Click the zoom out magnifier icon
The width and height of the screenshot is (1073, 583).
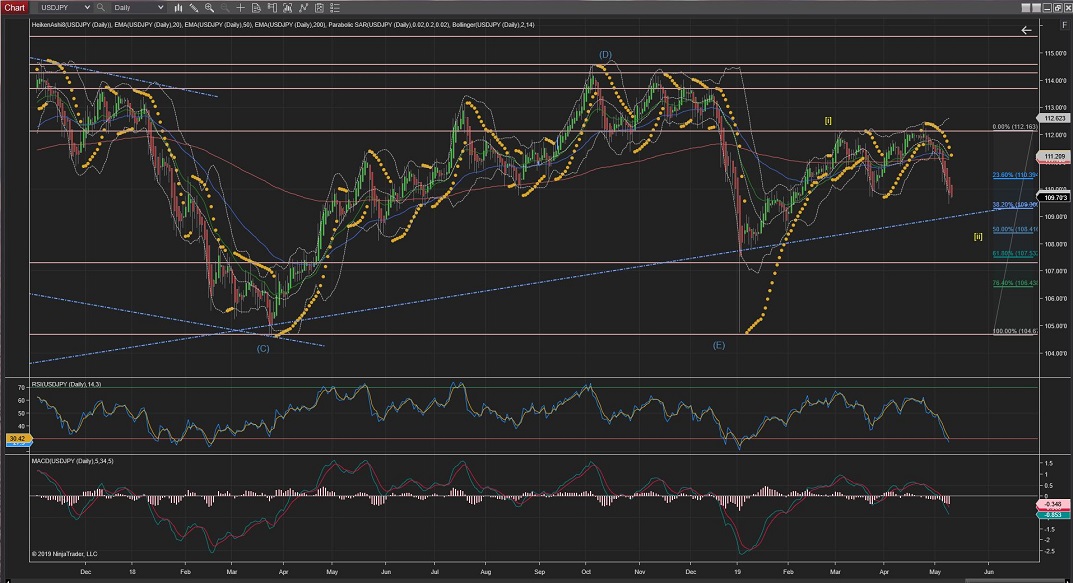[x=225, y=7]
